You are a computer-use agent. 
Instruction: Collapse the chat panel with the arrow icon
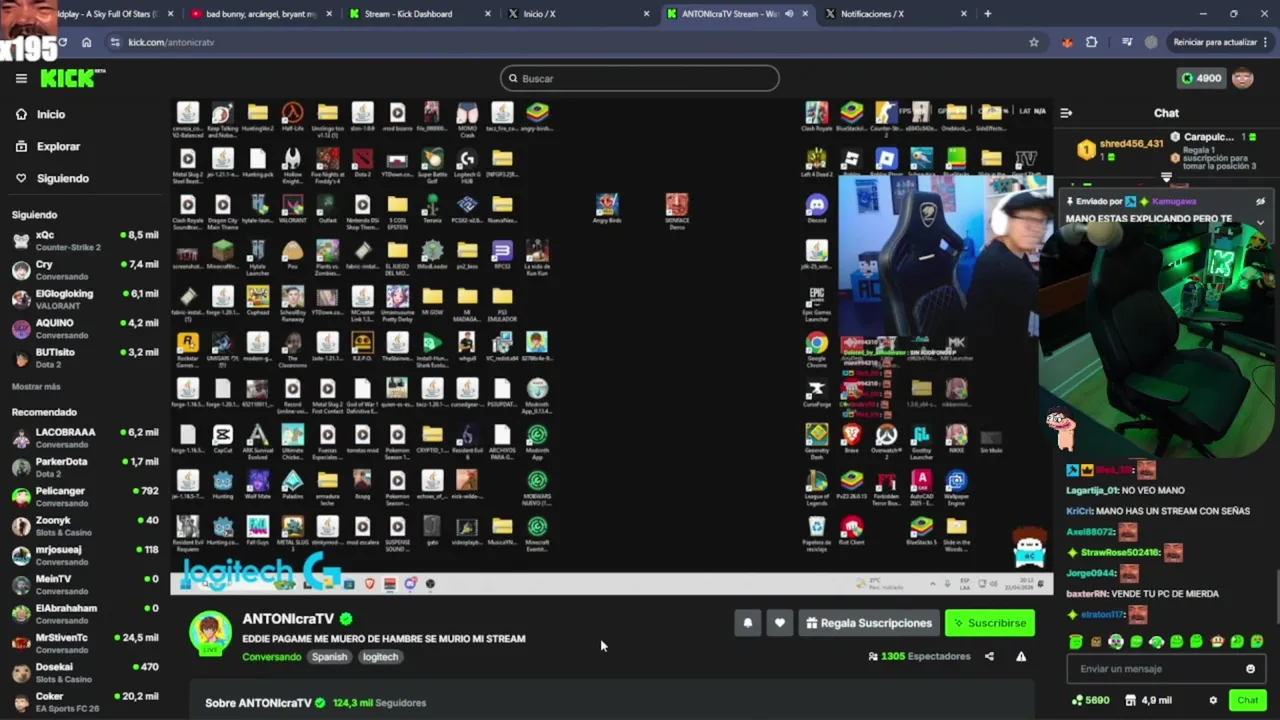tap(1066, 113)
